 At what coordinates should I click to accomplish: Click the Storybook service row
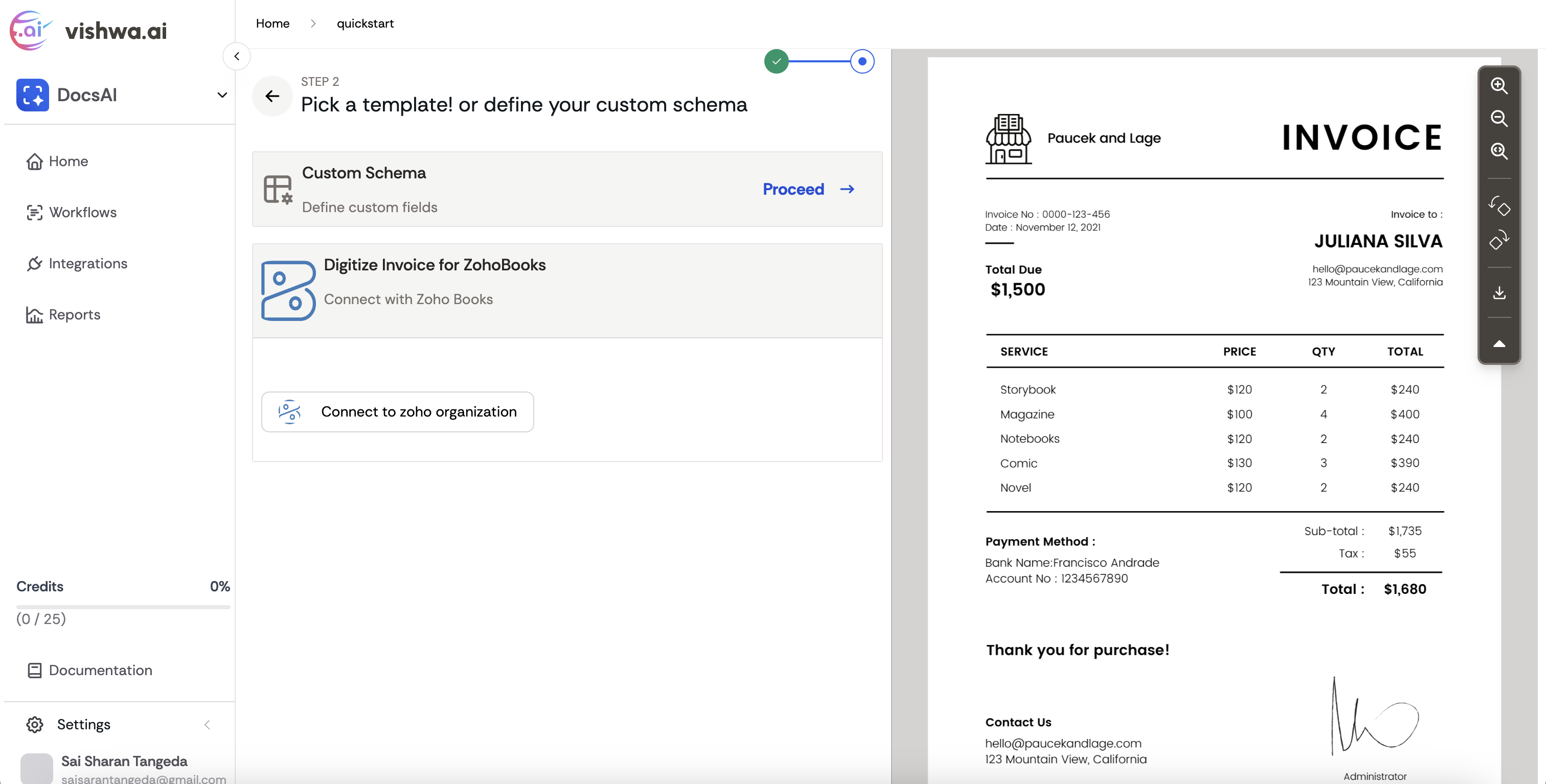pyautogui.click(x=1215, y=389)
